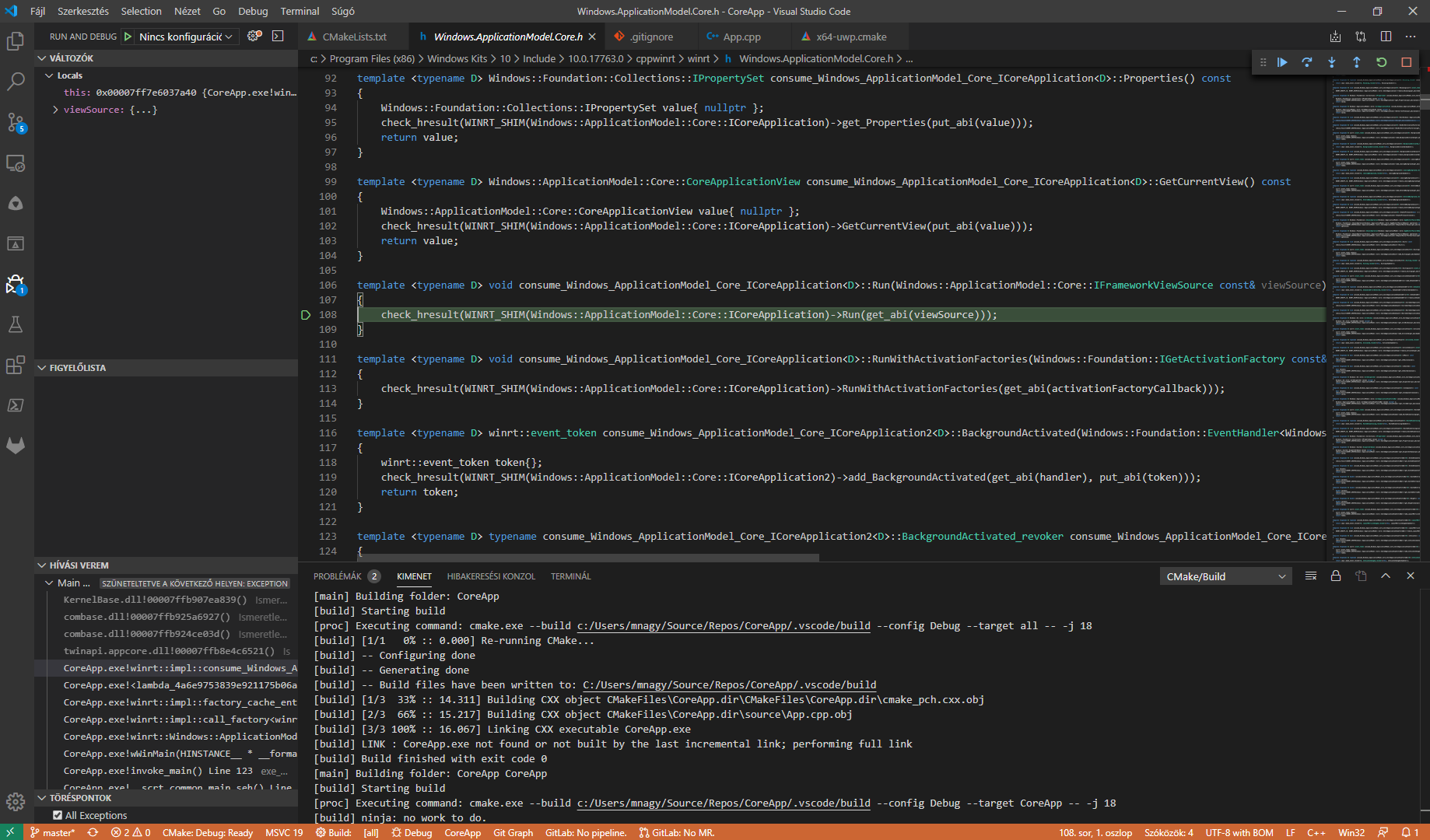The image size is (1430, 840).
Task: Open Git Graph from status bar
Action: tap(513, 832)
